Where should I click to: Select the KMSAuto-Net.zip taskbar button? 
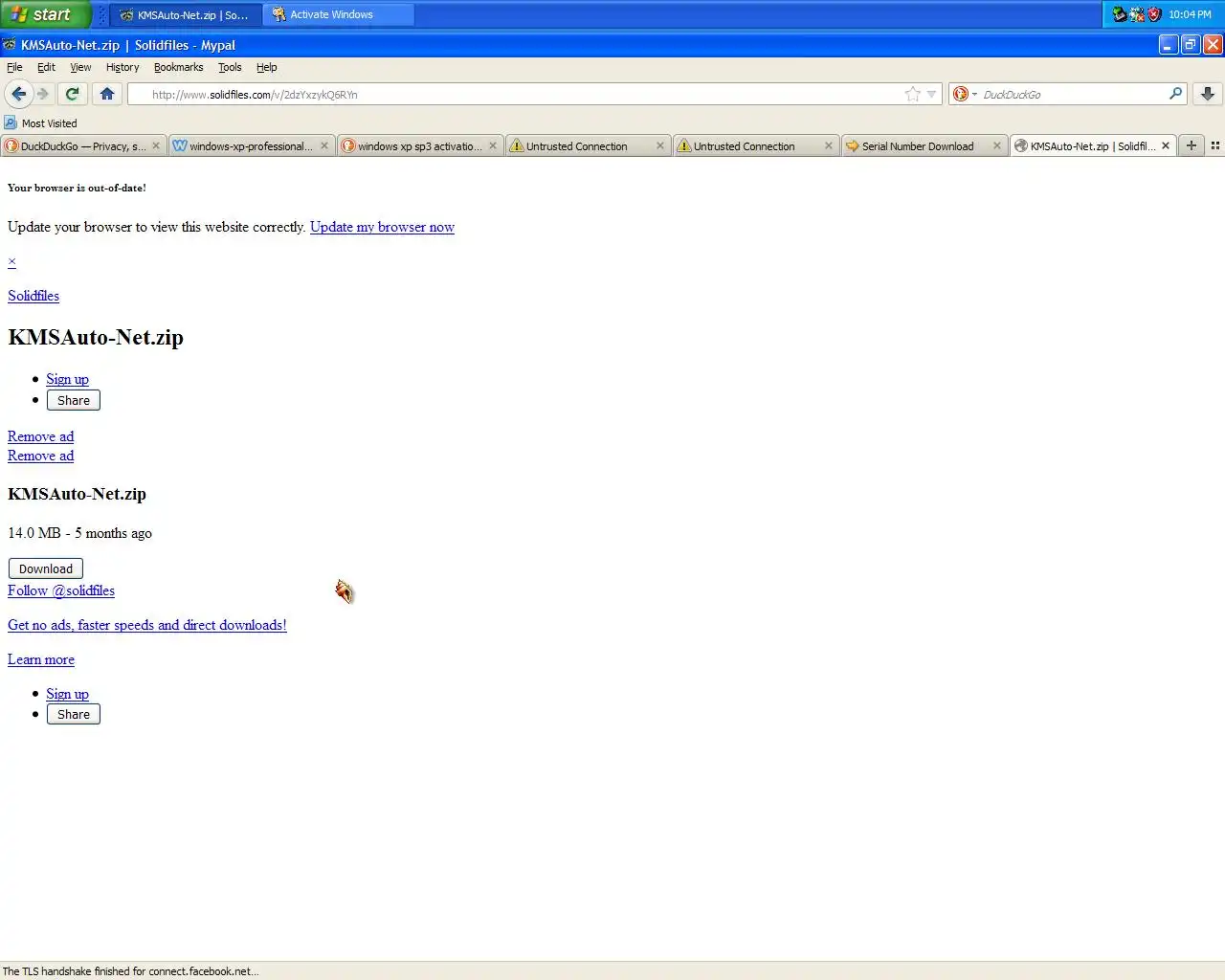pos(185,14)
